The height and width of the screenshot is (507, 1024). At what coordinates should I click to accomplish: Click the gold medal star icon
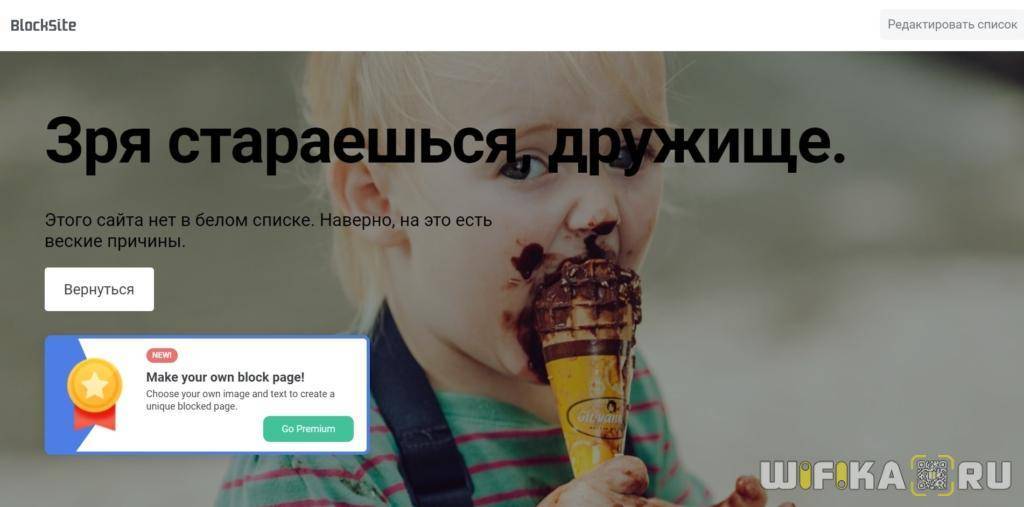coord(95,385)
